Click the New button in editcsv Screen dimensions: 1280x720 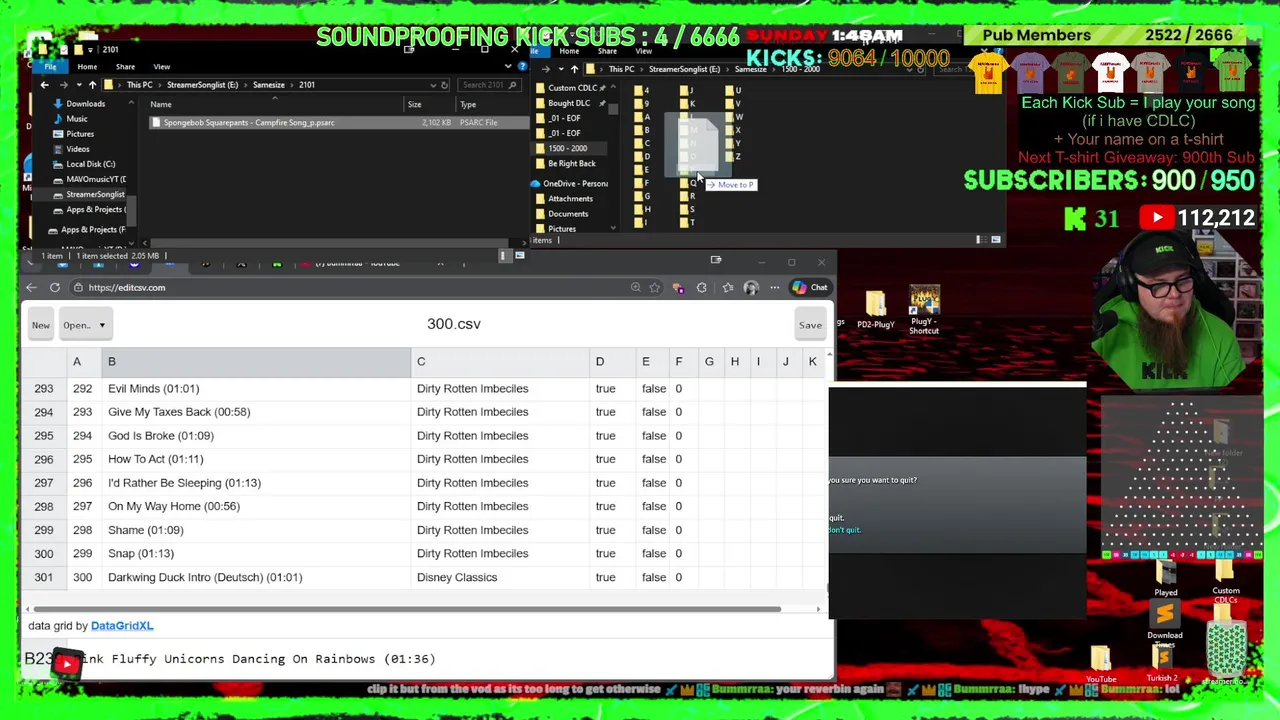[41, 325]
